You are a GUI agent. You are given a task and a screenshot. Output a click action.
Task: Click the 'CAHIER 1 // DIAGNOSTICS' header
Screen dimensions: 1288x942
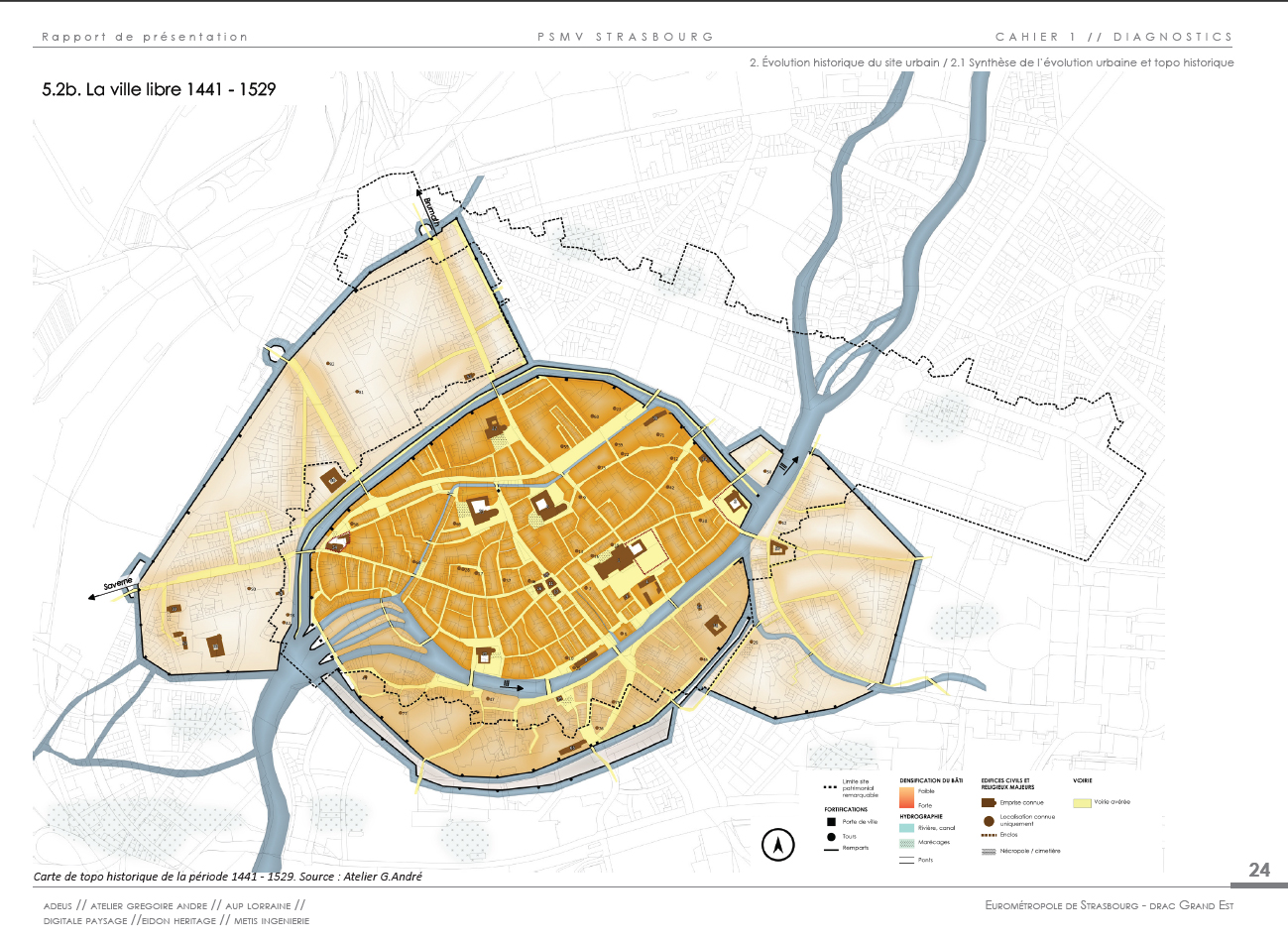click(1113, 37)
